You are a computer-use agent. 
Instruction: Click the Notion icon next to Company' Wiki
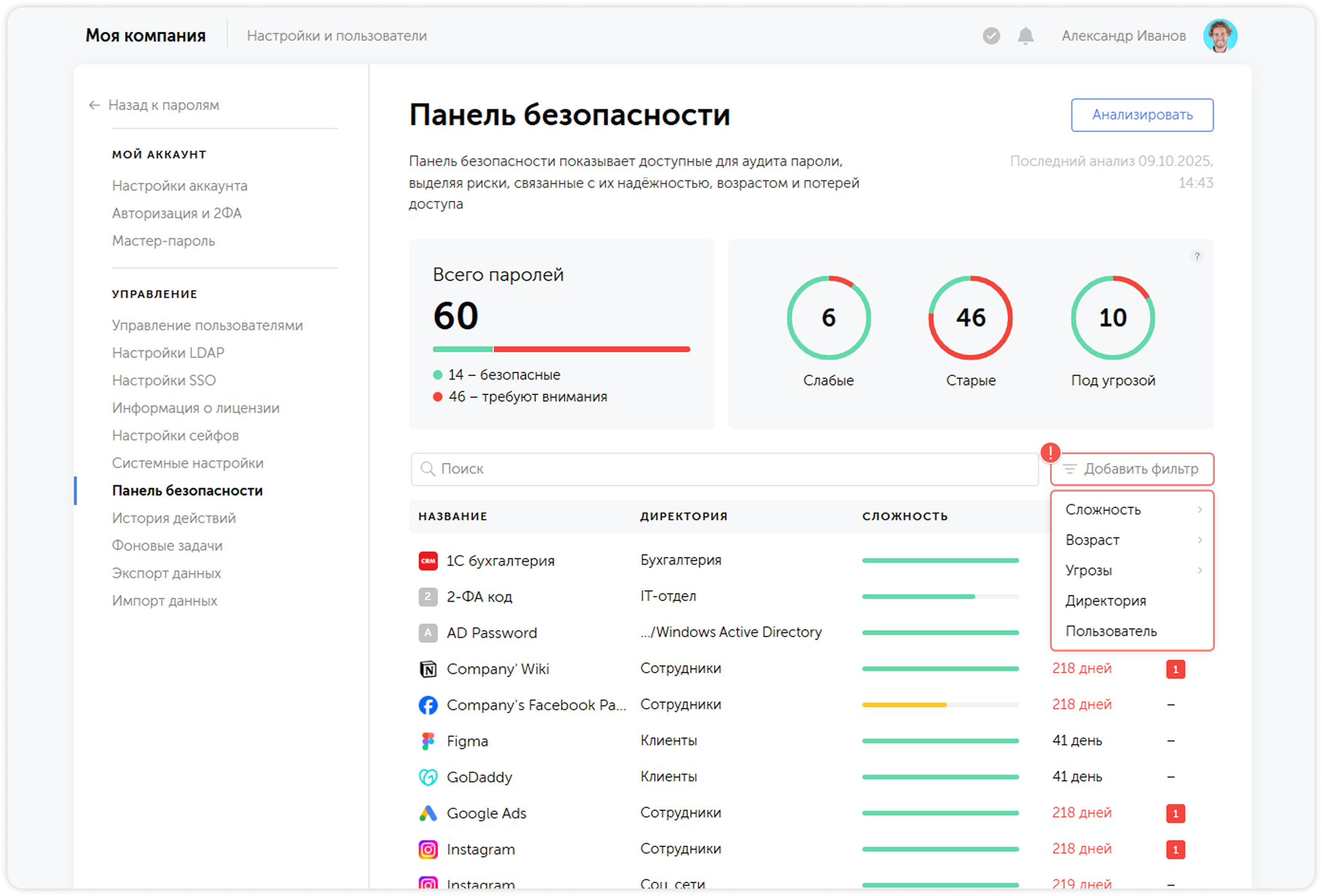428,668
